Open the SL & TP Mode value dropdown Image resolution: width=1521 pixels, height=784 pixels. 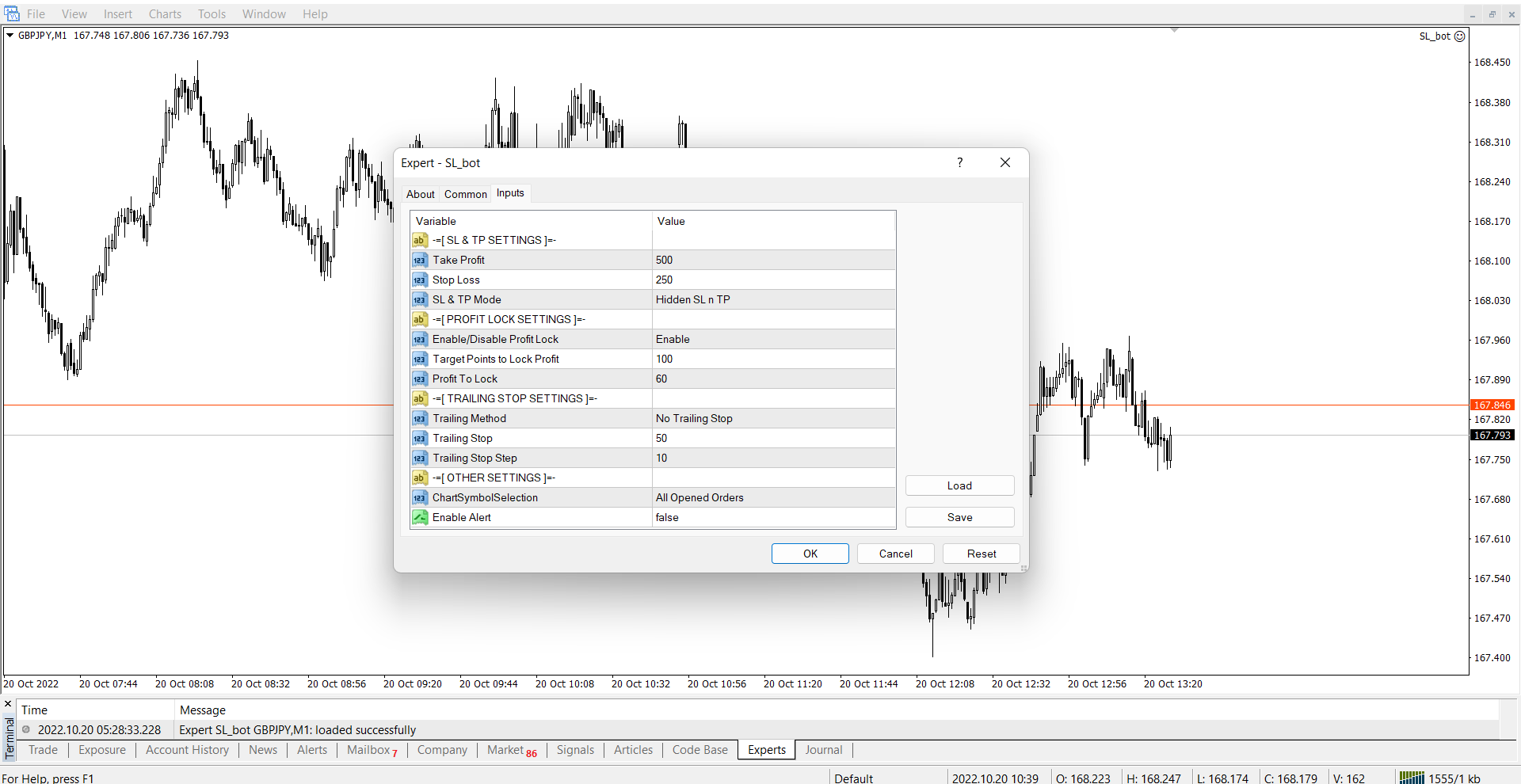[x=772, y=299]
